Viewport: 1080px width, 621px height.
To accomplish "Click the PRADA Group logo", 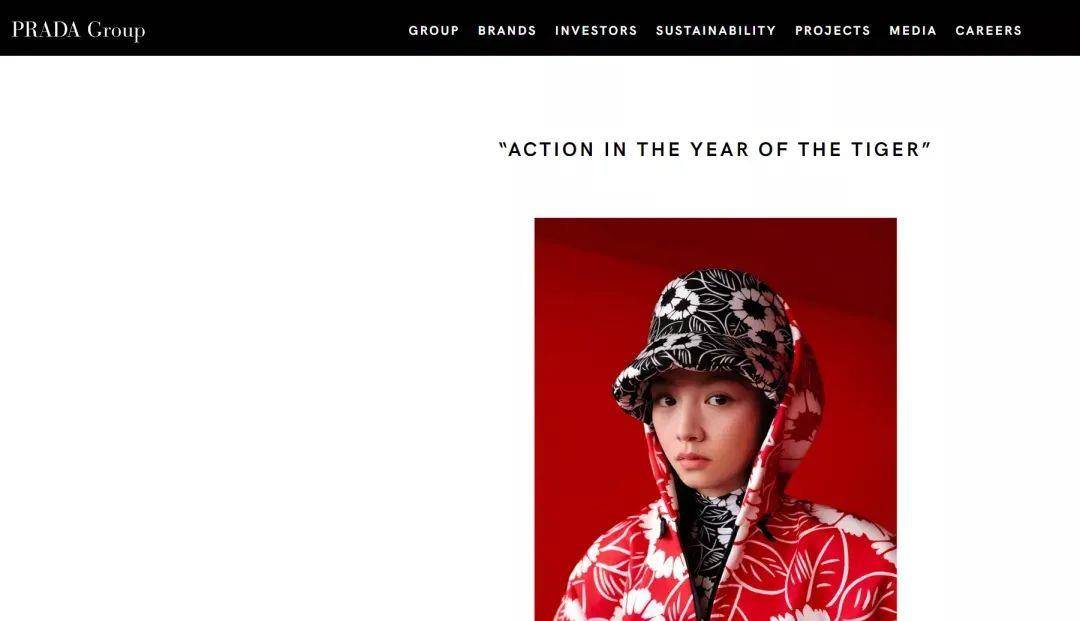I will [x=79, y=30].
